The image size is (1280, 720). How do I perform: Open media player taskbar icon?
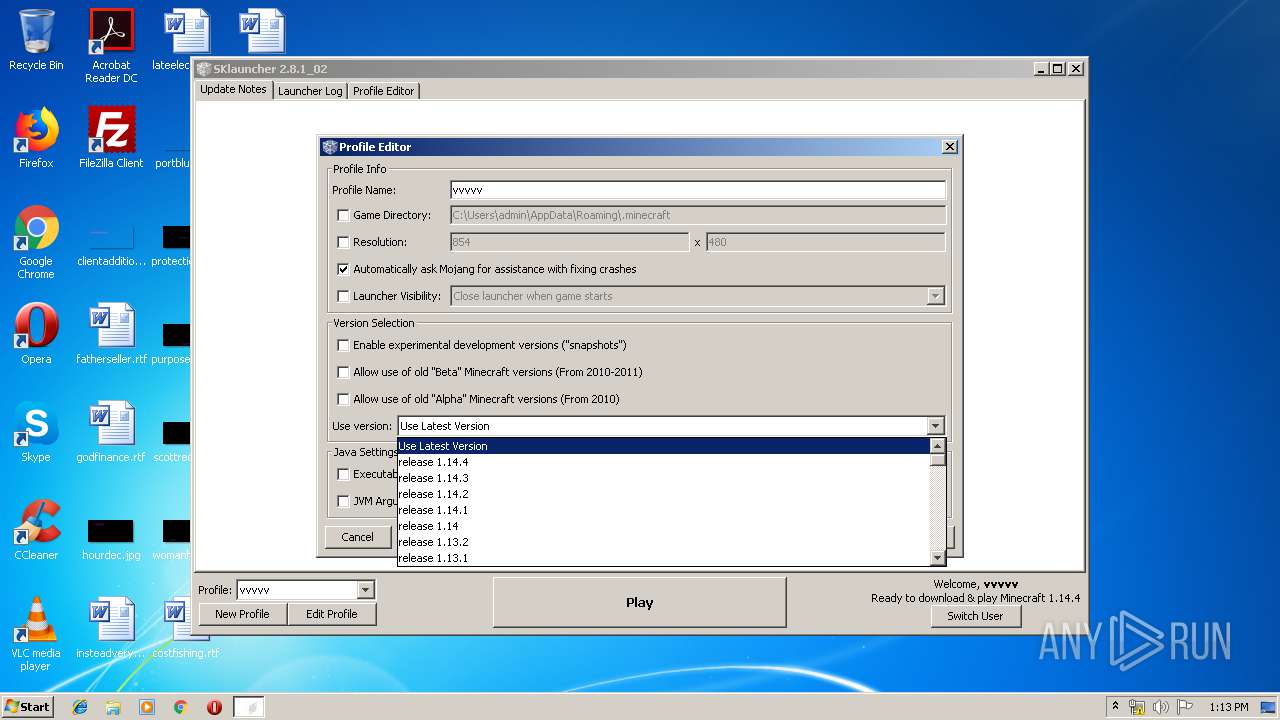147,707
